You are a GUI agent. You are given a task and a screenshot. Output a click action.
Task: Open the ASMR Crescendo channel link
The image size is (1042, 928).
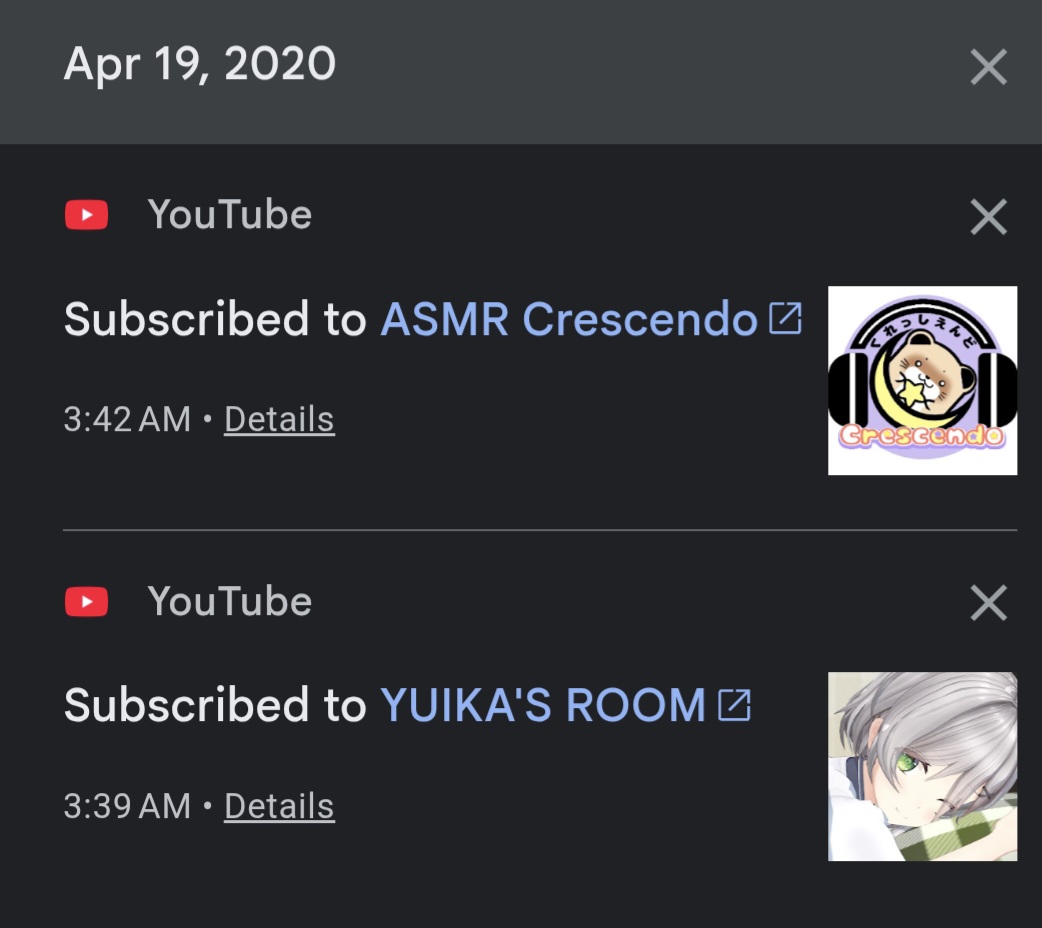coord(569,319)
